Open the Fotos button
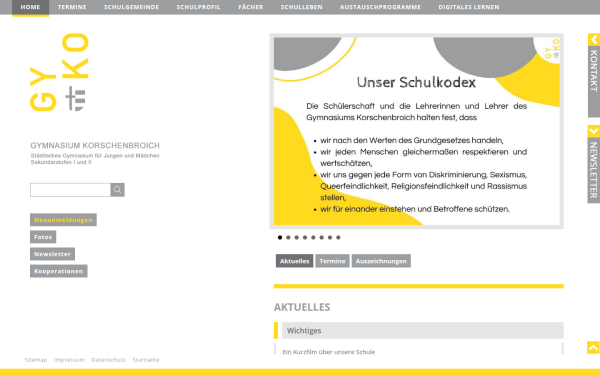The image size is (600, 375). 43,237
